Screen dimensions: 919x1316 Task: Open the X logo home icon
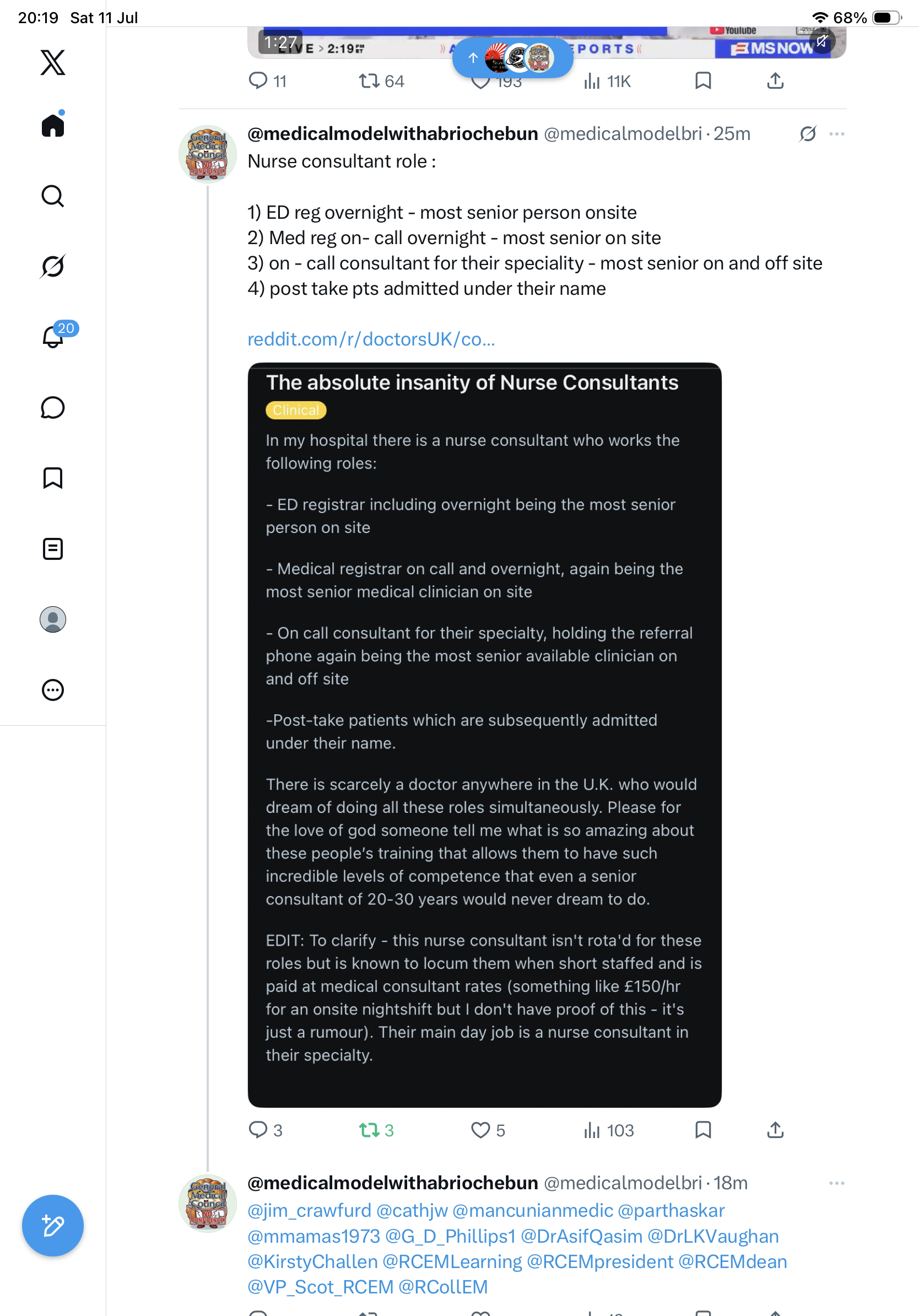pyautogui.click(x=53, y=62)
